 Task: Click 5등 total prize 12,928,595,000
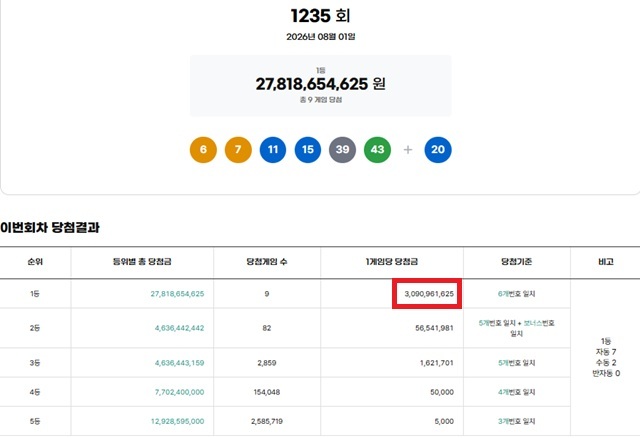pos(177,421)
